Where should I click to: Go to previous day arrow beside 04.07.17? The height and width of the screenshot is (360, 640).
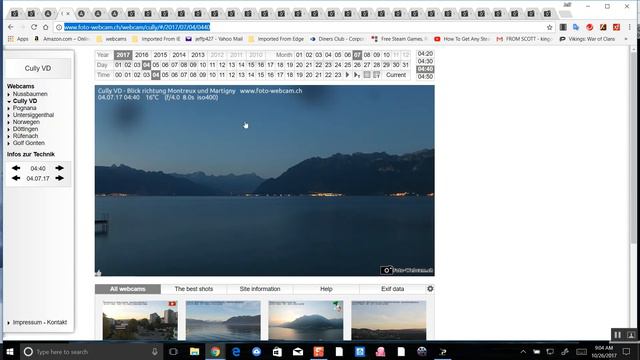tap(16, 178)
